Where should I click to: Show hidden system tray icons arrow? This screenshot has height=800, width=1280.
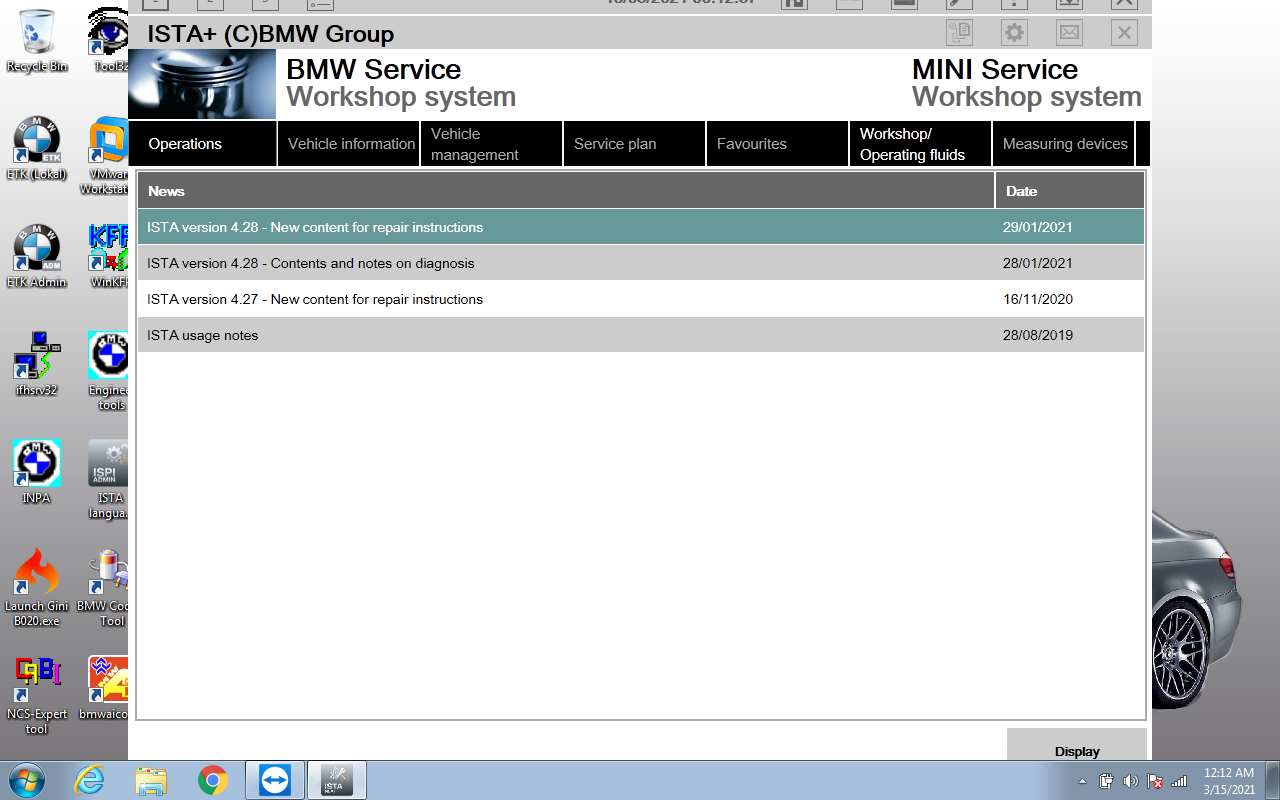coord(1083,781)
